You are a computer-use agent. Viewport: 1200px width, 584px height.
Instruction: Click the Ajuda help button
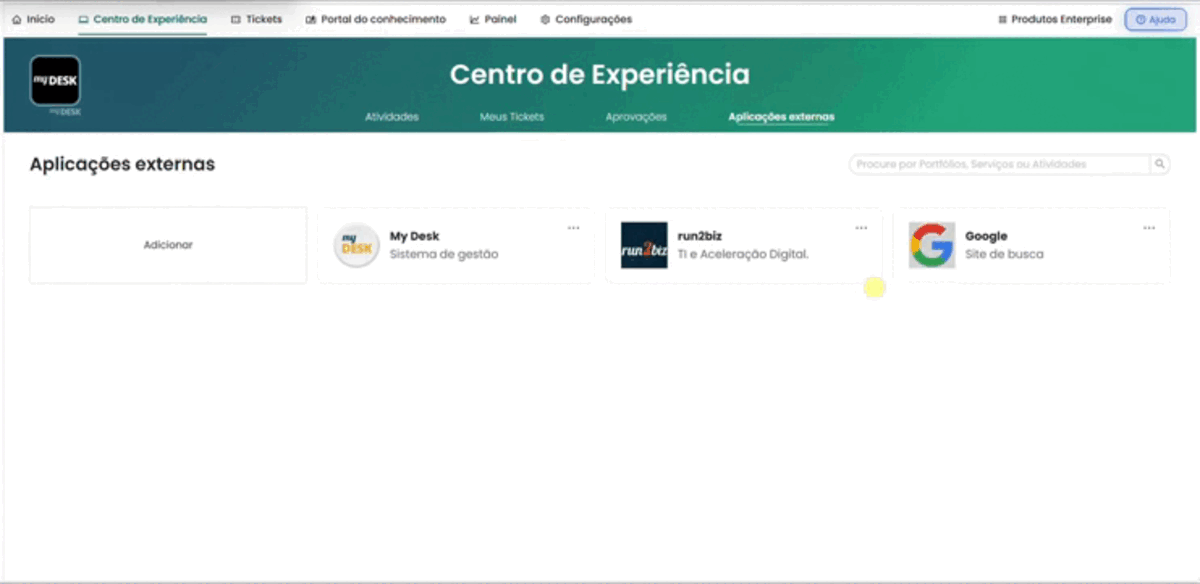1155,19
